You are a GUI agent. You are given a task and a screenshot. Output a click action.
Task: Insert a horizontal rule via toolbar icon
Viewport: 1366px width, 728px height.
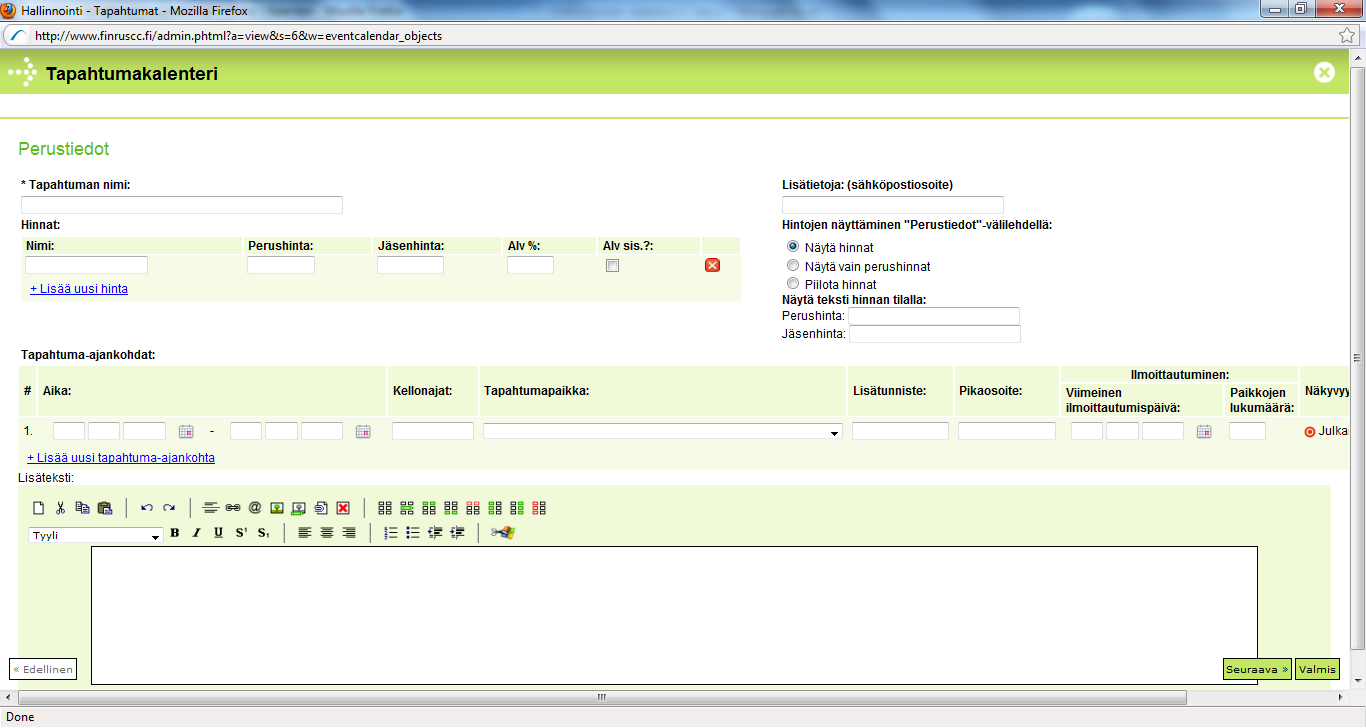[211, 508]
